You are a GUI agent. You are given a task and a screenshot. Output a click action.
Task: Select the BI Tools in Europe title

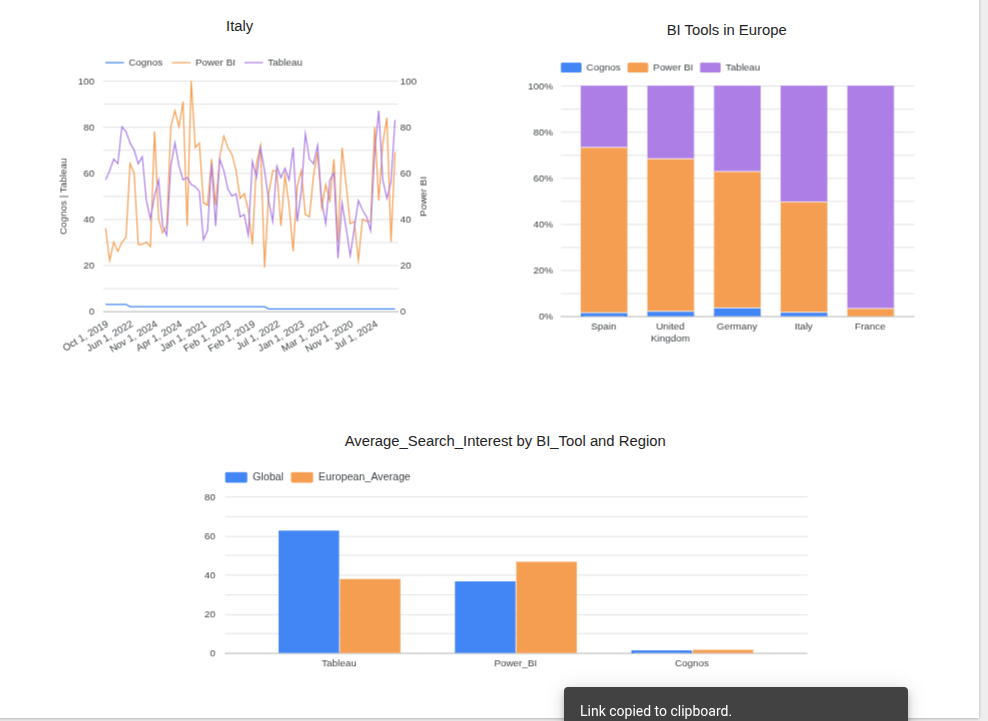[x=727, y=30]
